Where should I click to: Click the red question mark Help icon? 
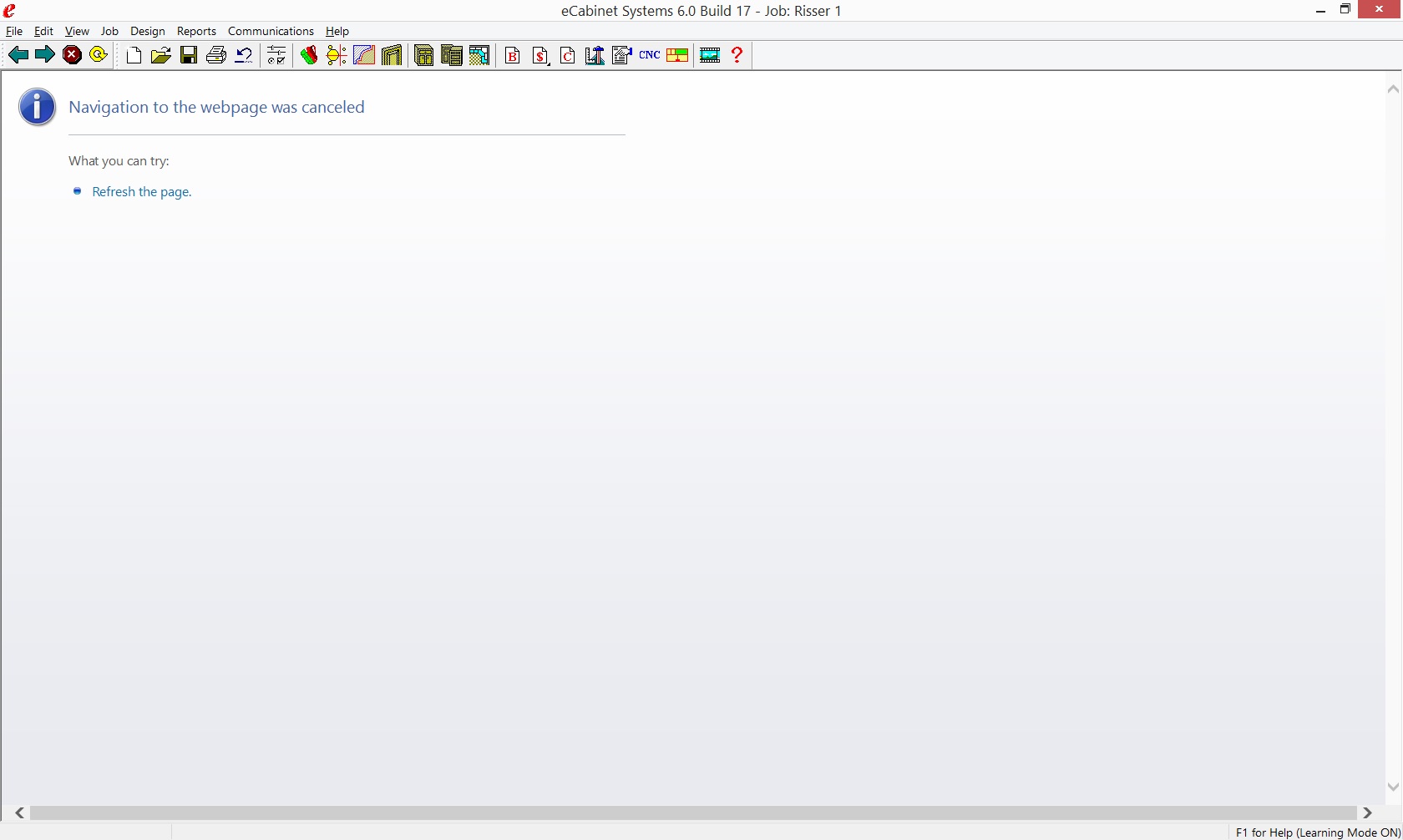tap(737, 55)
